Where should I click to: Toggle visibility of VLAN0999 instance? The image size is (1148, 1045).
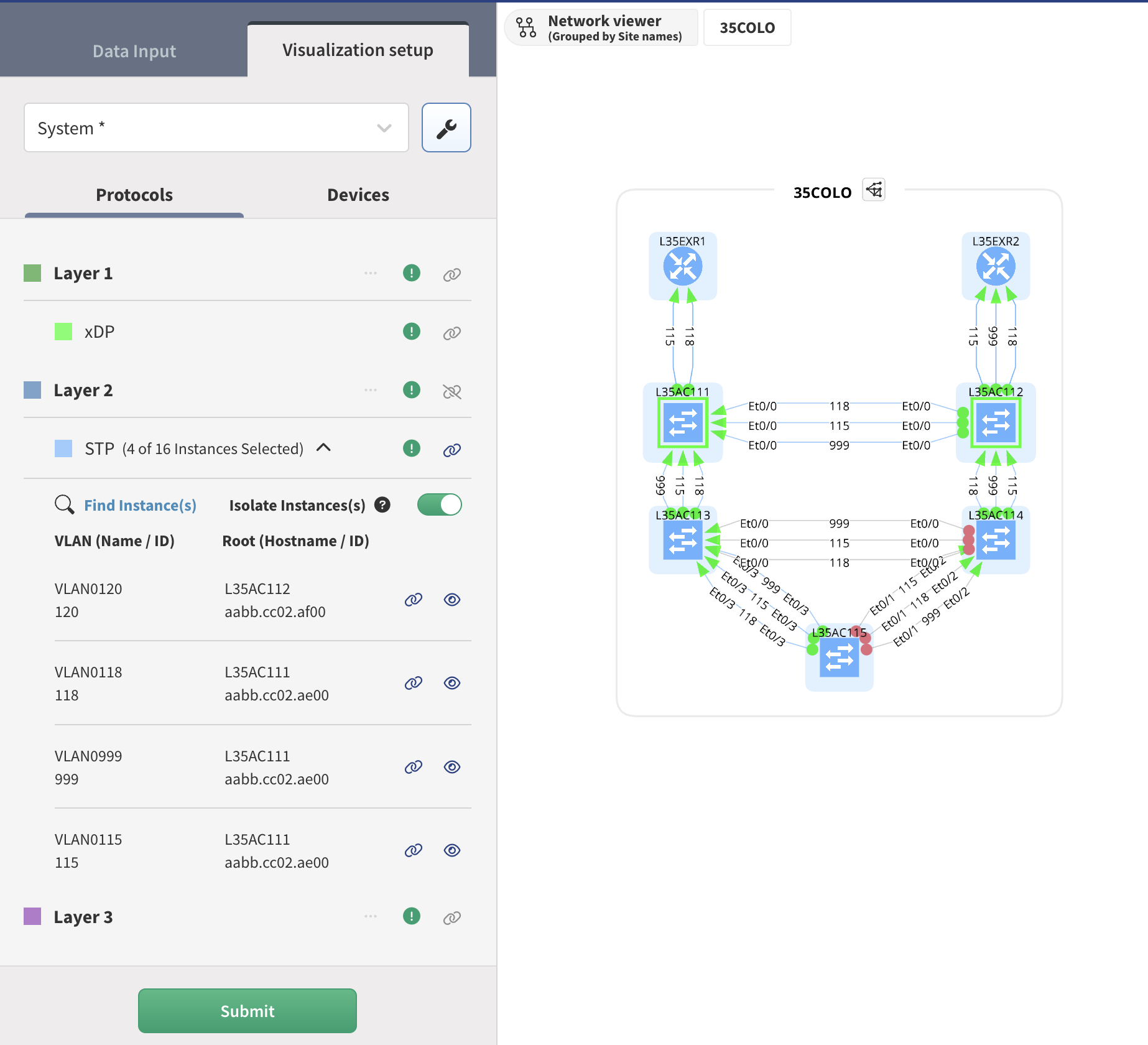[x=452, y=767]
